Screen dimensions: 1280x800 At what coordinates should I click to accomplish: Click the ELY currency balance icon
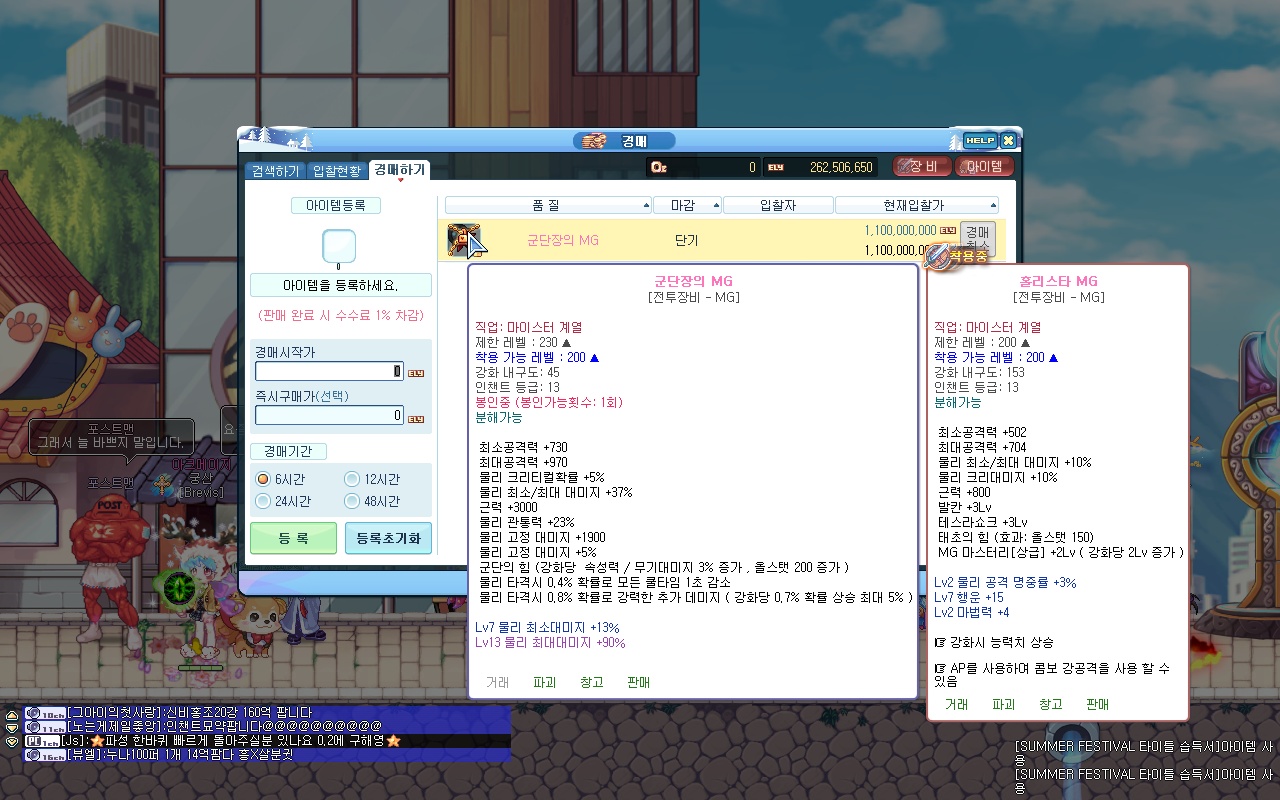[x=776, y=167]
